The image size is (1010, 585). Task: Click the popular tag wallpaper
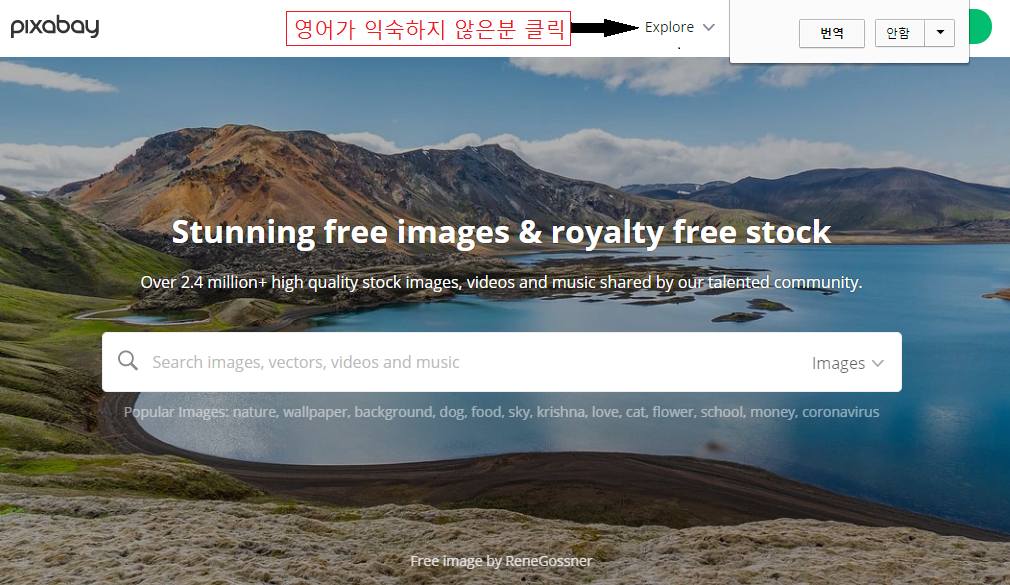(316, 412)
